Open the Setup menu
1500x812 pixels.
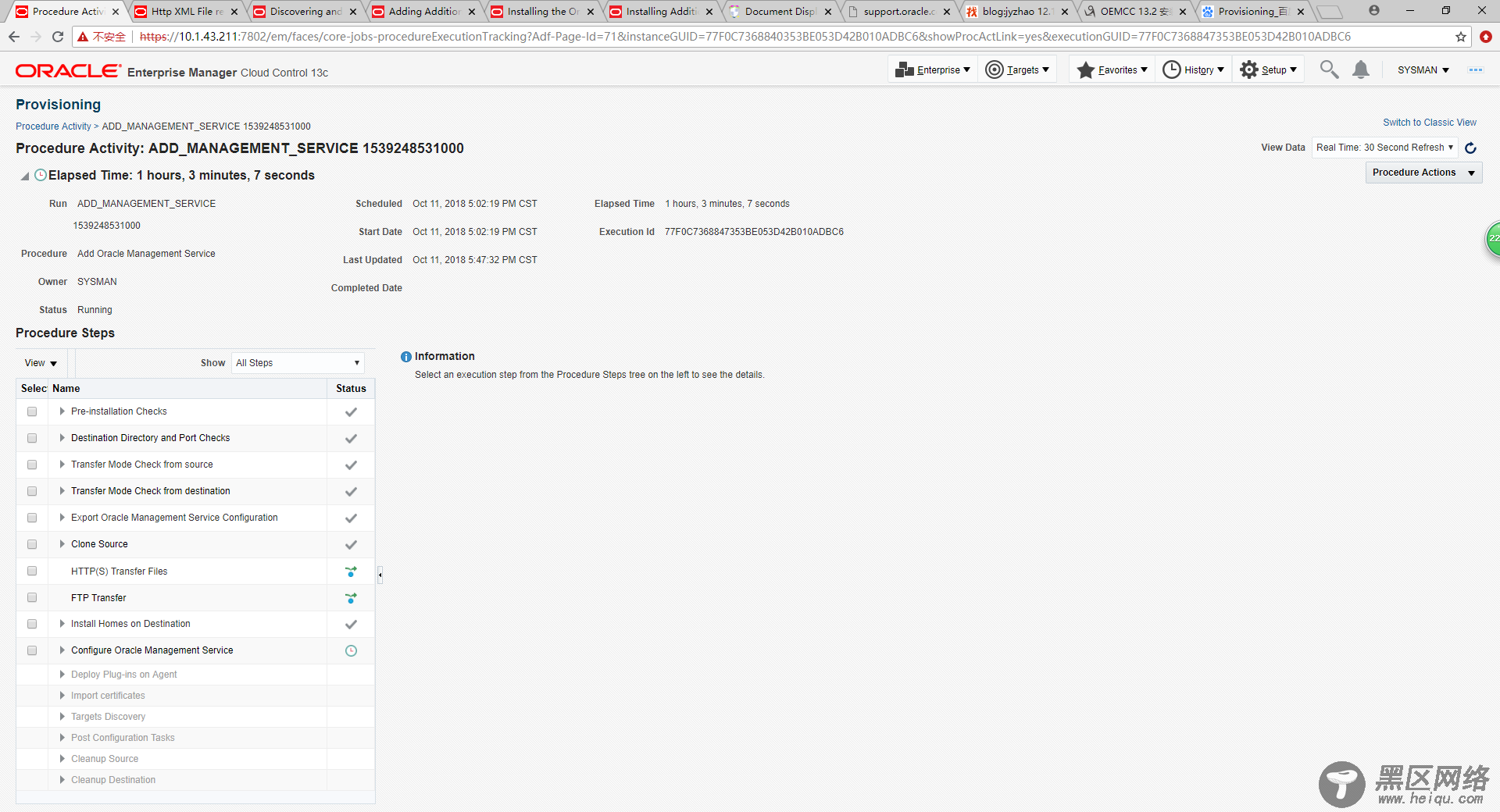pyautogui.click(x=1268, y=69)
